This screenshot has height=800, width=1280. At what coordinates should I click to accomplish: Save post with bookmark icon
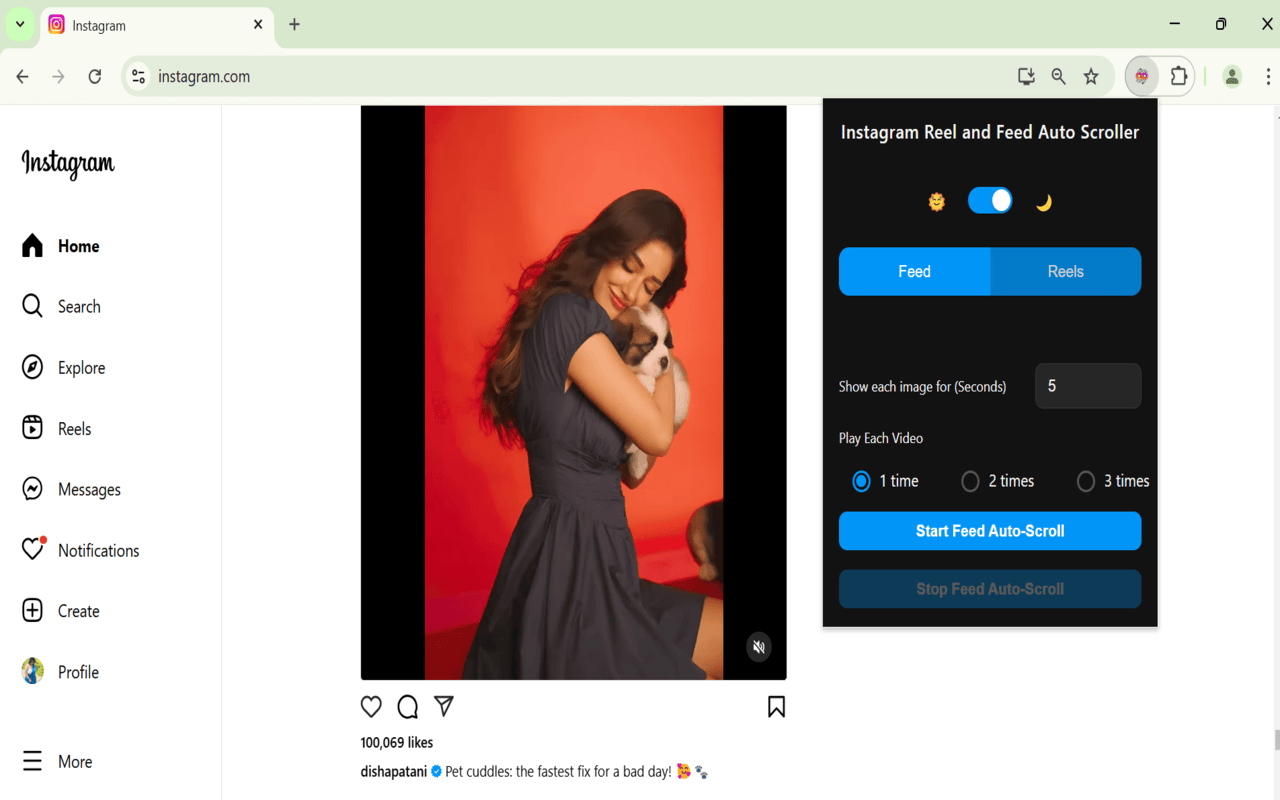coord(776,707)
